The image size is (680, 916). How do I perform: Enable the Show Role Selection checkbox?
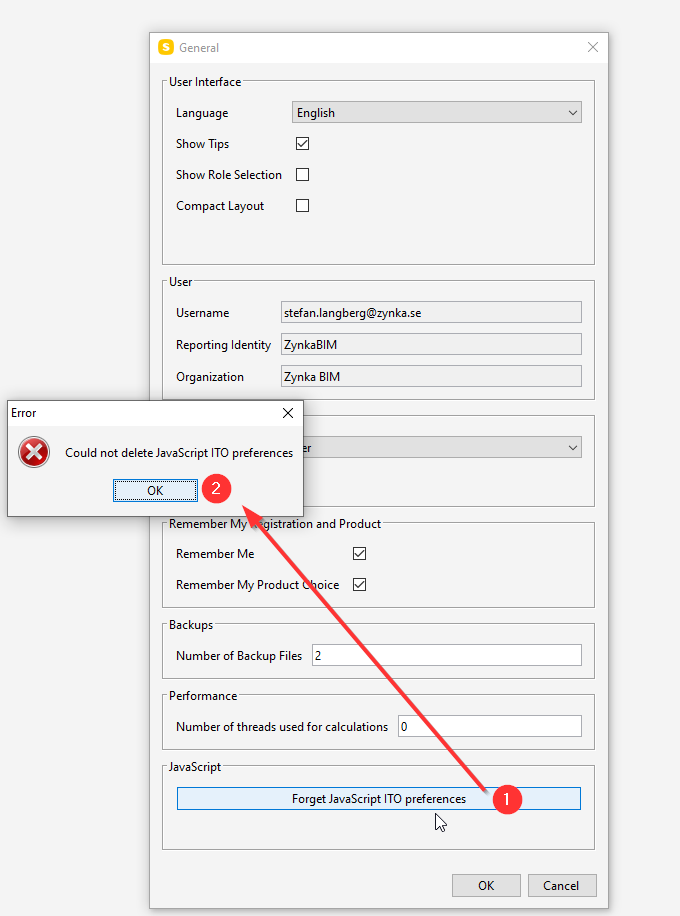[x=302, y=175]
